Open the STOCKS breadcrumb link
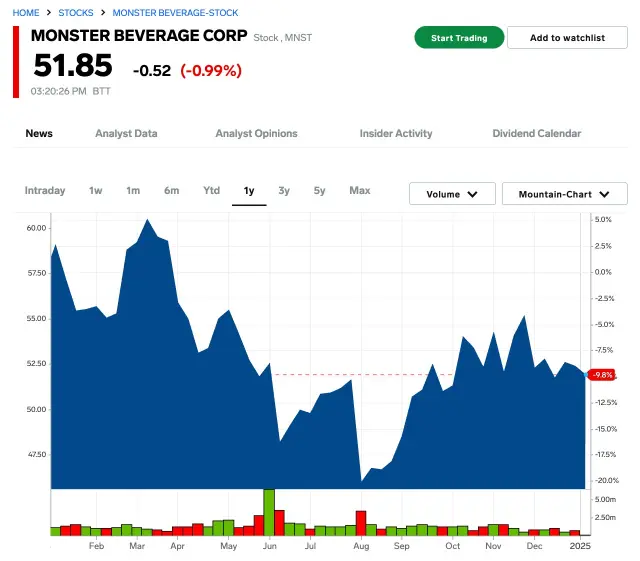Screen dimensions: 640x561 pyautogui.click(x=76, y=13)
